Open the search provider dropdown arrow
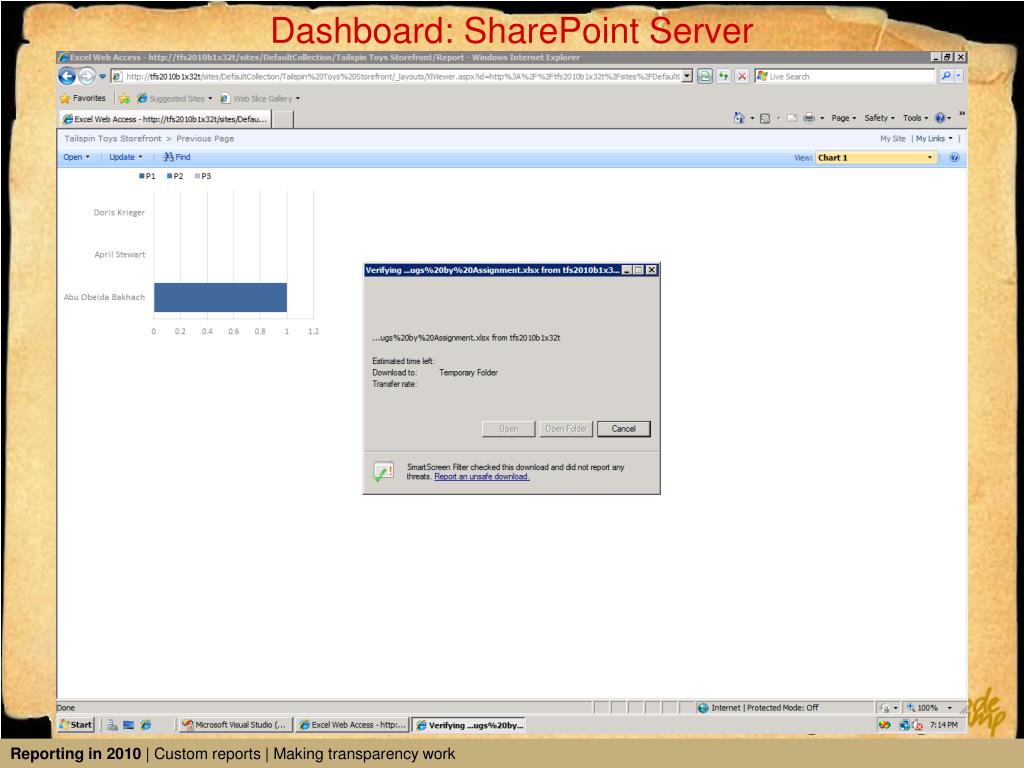Viewport: 1024px width, 768px height. pyautogui.click(x=958, y=76)
